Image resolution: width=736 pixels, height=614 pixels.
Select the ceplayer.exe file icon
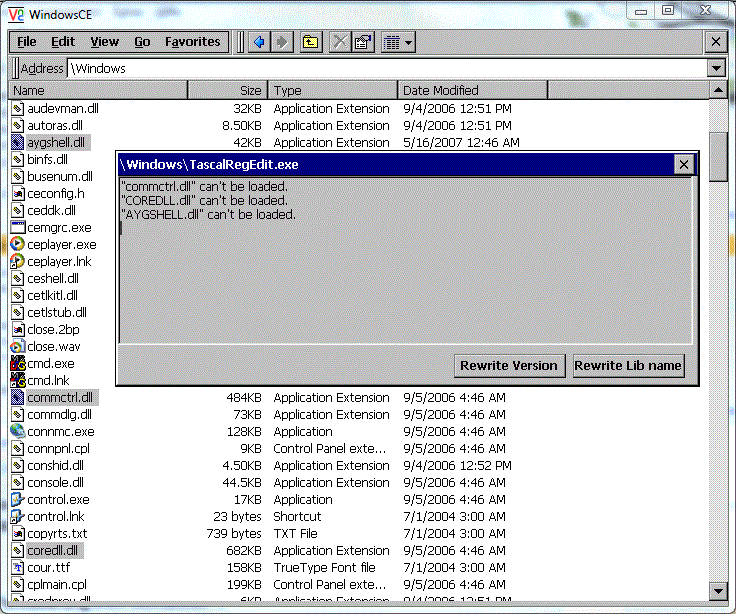tap(17, 244)
